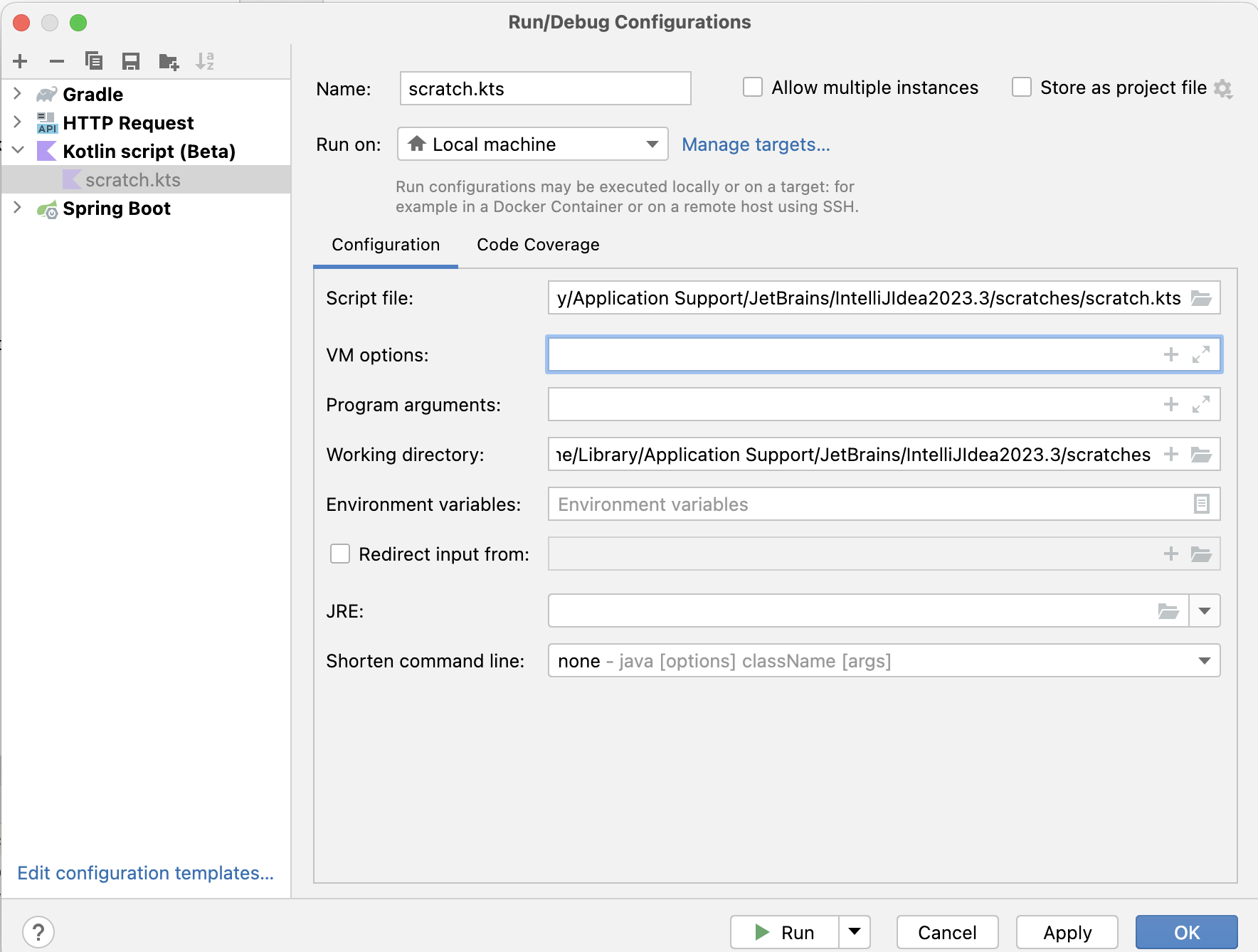The height and width of the screenshot is (952, 1258).
Task: Enable Allow multiple instances checkbox
Action: (753, 87)
